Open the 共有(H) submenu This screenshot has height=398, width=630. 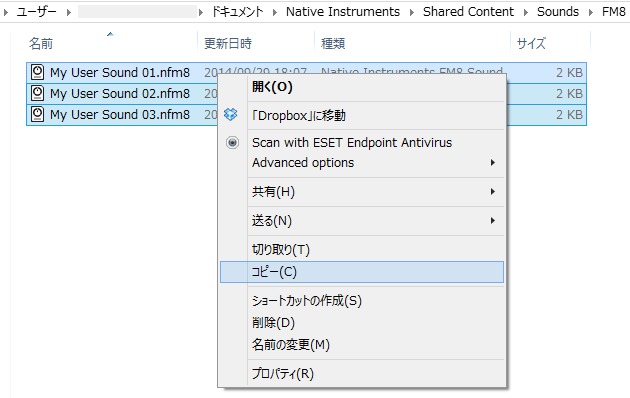click(x=362, y=192)
